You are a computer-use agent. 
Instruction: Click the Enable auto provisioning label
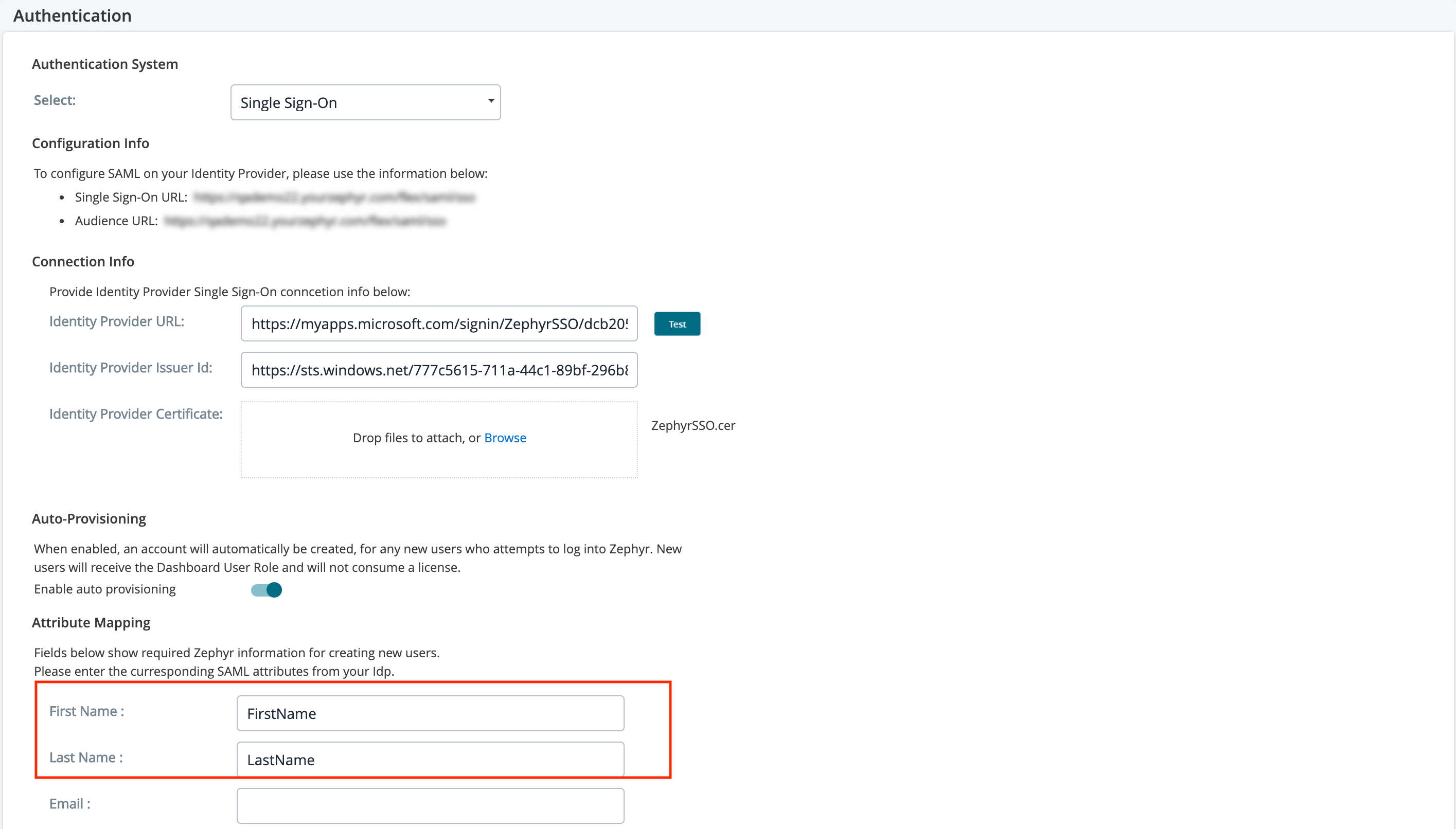click(x=105, y=589)
